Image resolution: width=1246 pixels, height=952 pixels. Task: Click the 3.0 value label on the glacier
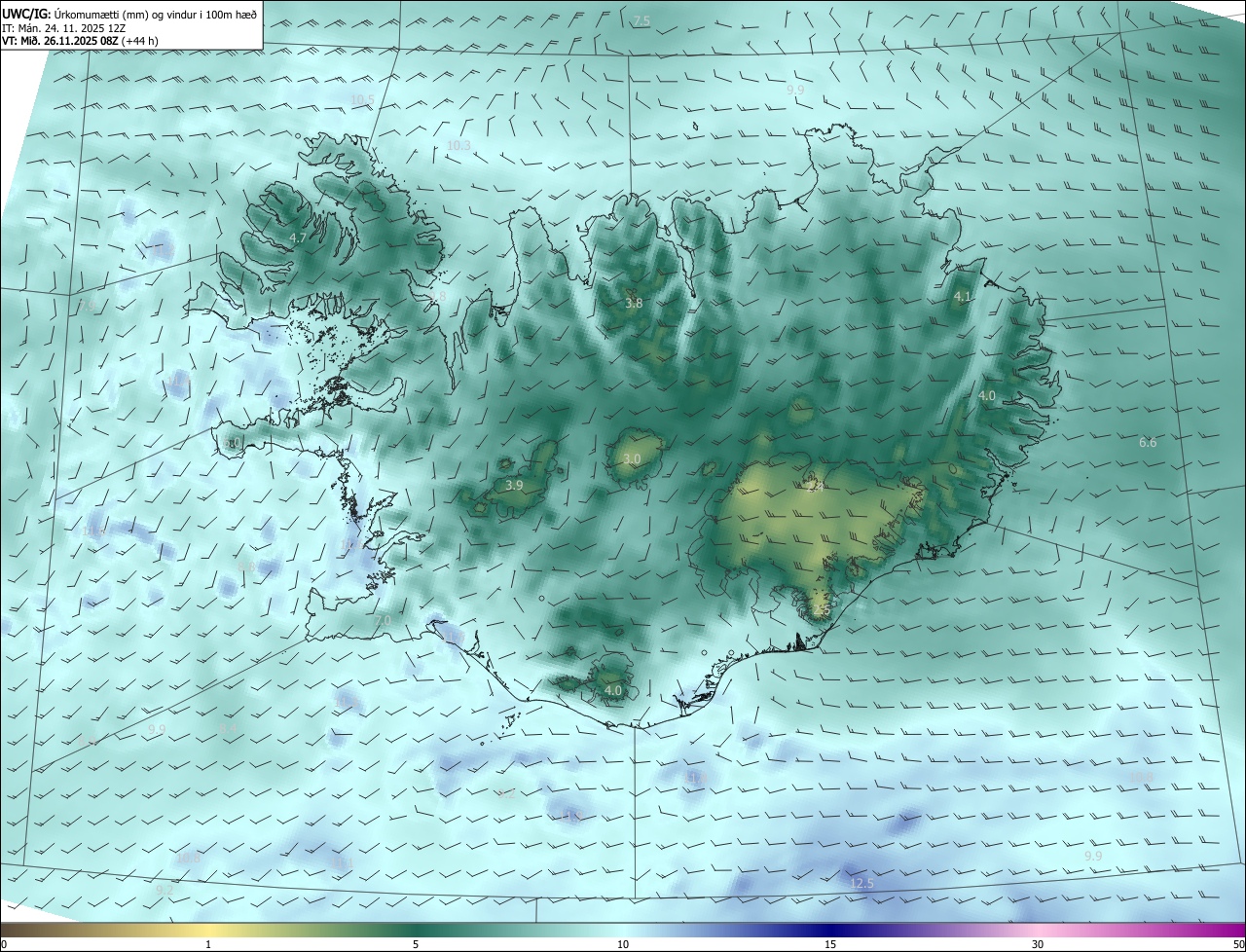click(x=632, y=459)
